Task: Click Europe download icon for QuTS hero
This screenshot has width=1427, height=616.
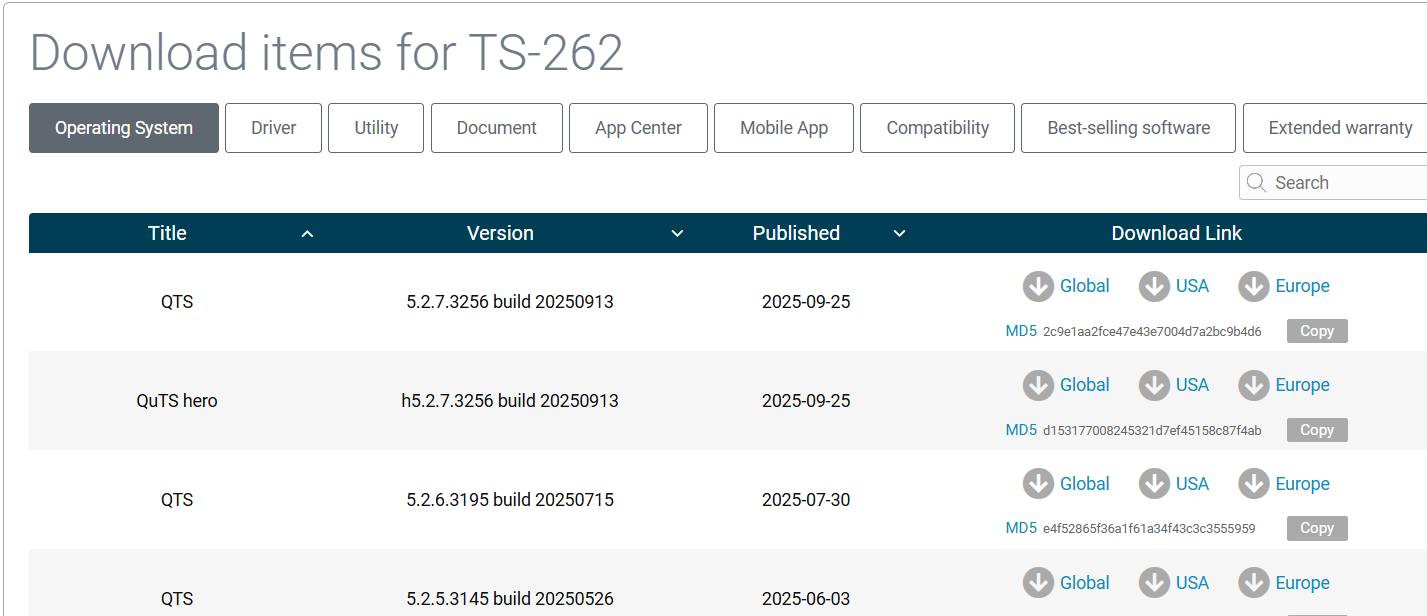Action: pos(1253,385)
